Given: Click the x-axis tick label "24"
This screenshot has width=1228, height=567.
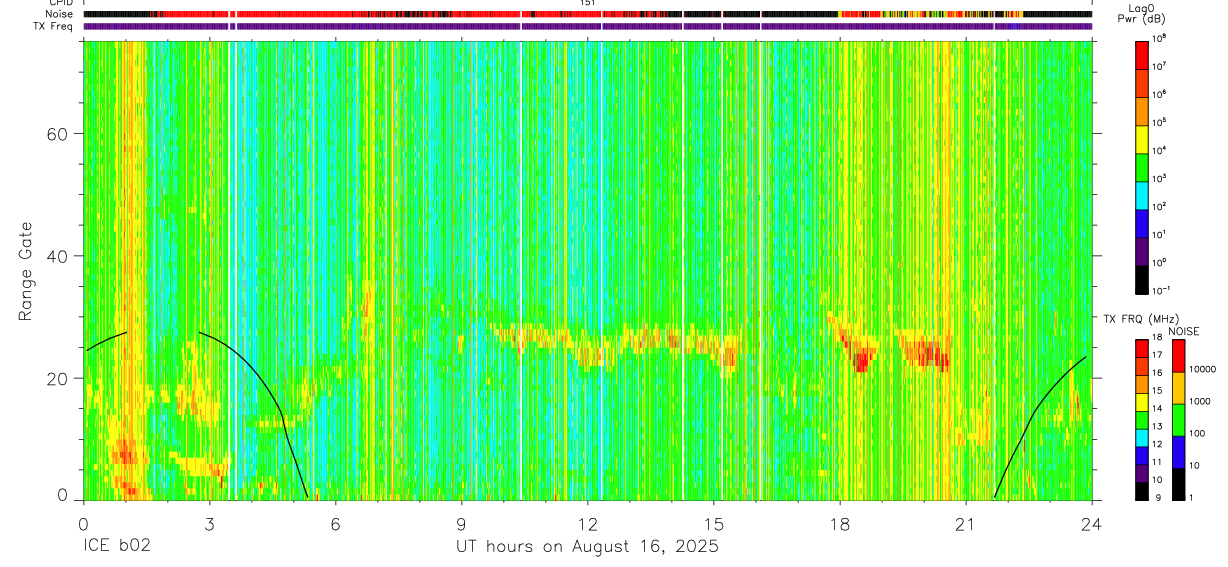Looking at the screenshot, I should pyautogui.click(x=1092, y=523).
